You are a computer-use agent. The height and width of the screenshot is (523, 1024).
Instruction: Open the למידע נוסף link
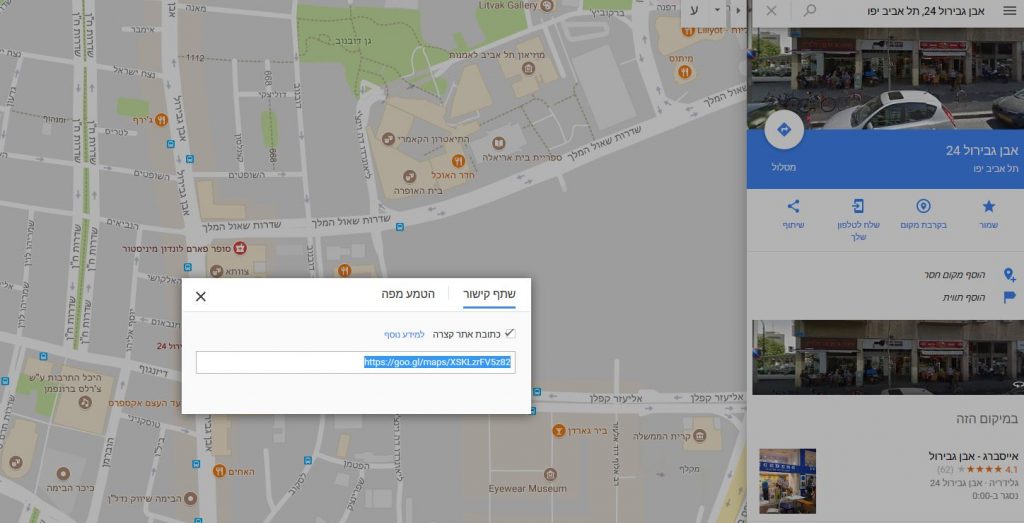404,334
